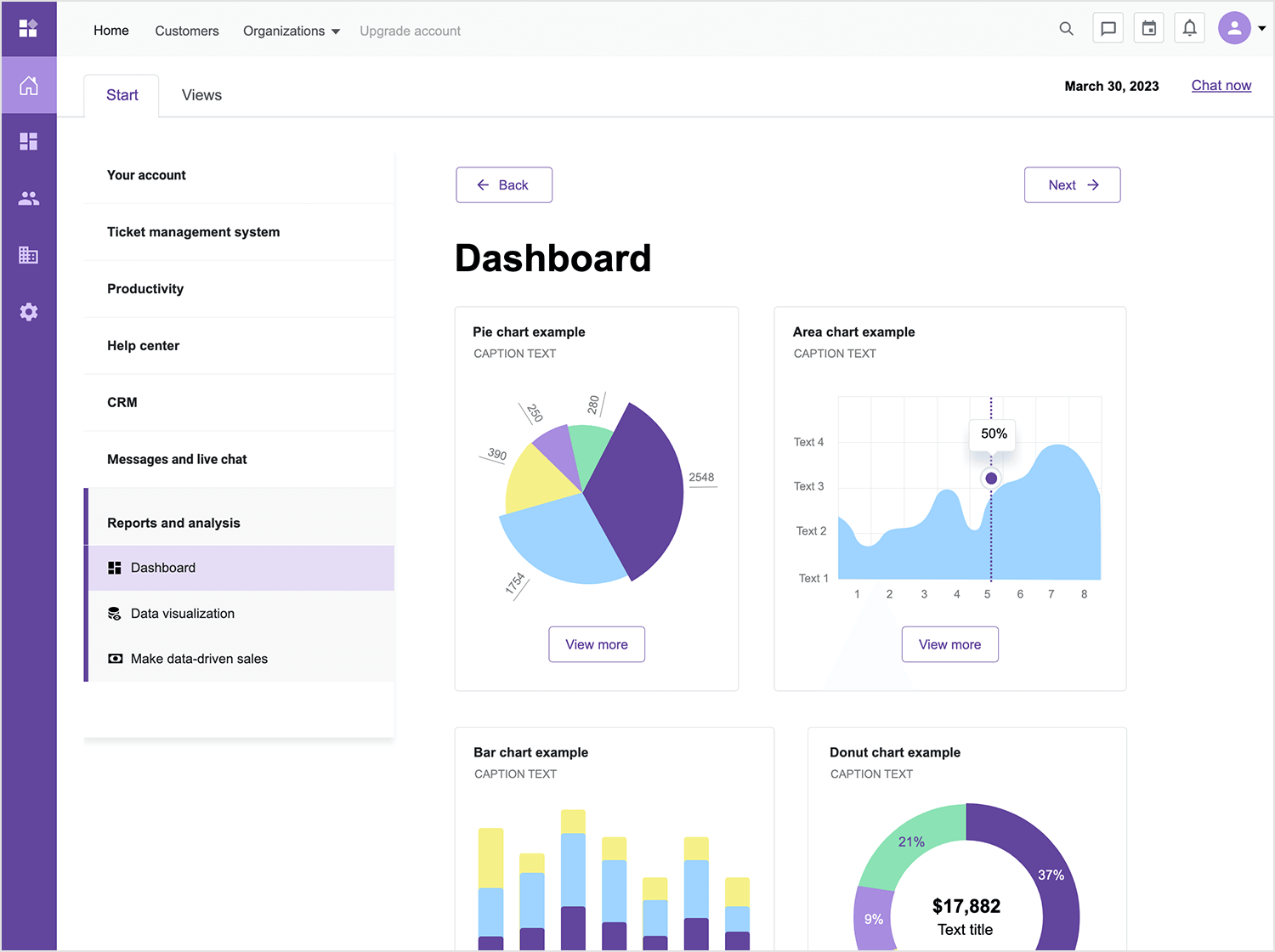Expand the user account dropdown arrow
This screenshot has height=952, width=1275.
pos(1262,29)
